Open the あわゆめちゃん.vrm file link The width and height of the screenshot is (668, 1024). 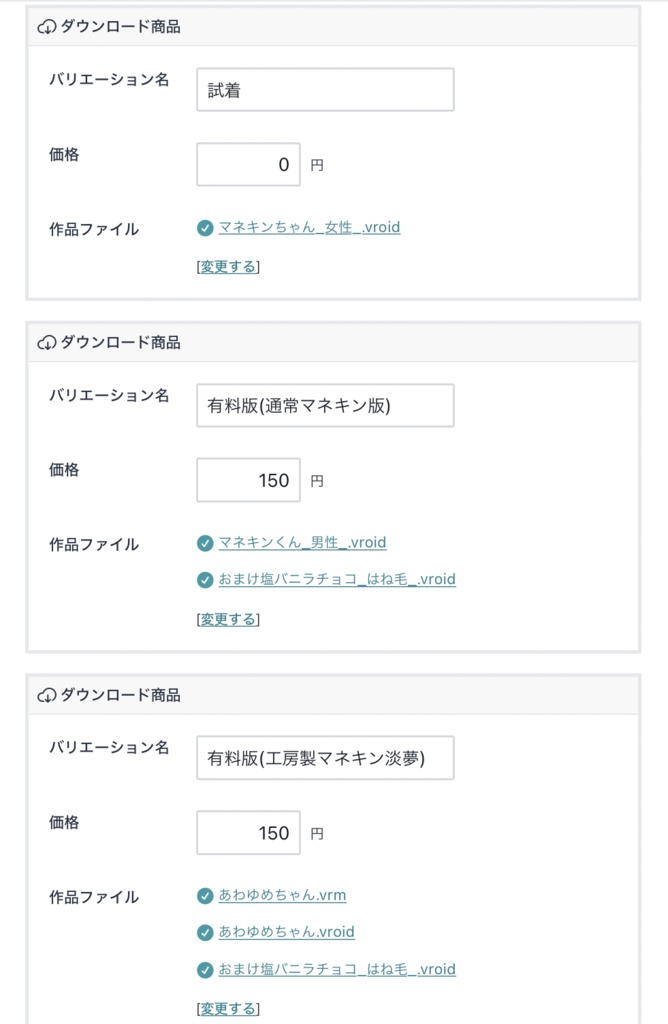pos(282,895)
